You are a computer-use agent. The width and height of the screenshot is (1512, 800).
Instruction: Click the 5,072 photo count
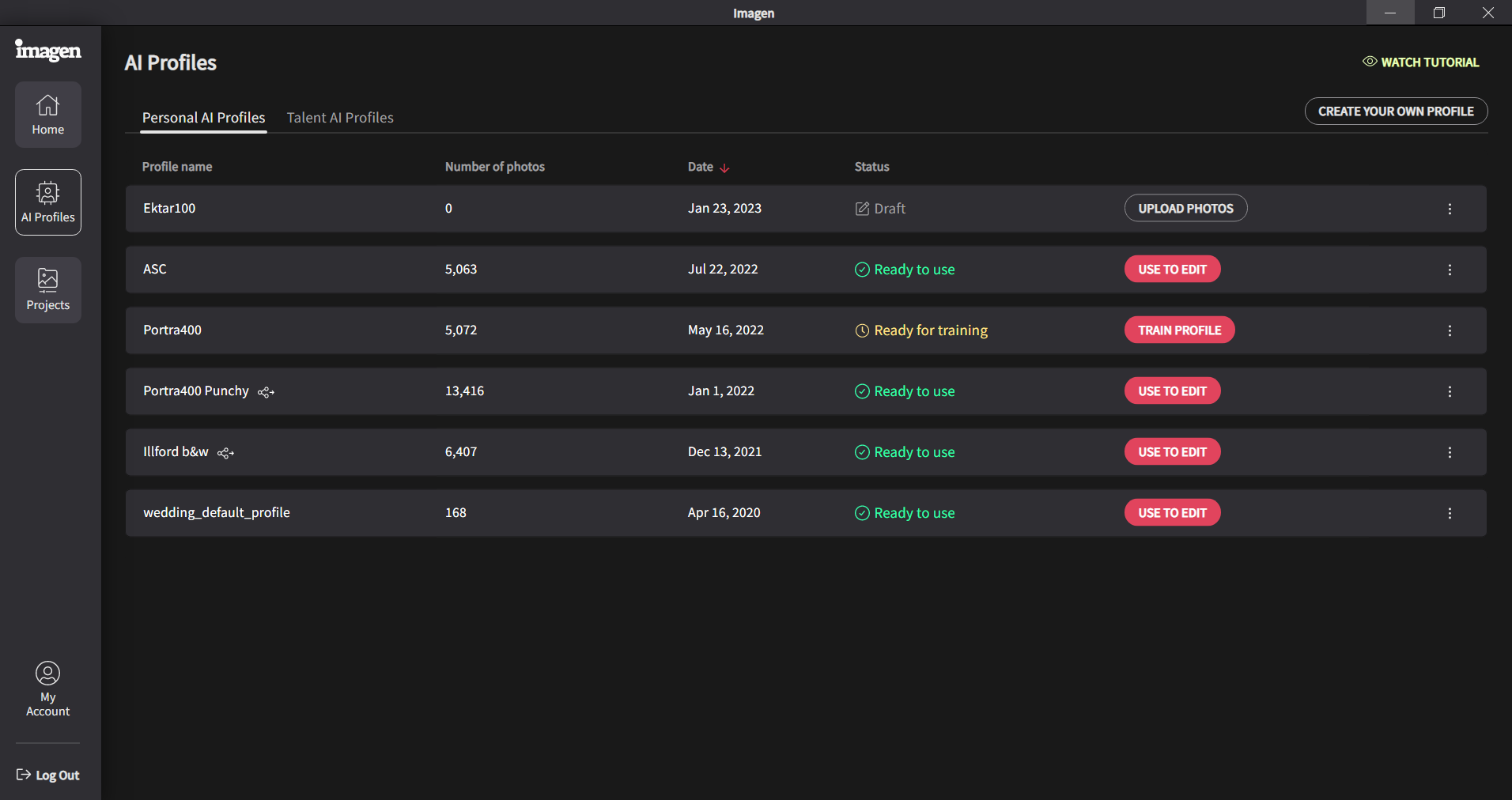pyautogui.click(x=461, y=330)
